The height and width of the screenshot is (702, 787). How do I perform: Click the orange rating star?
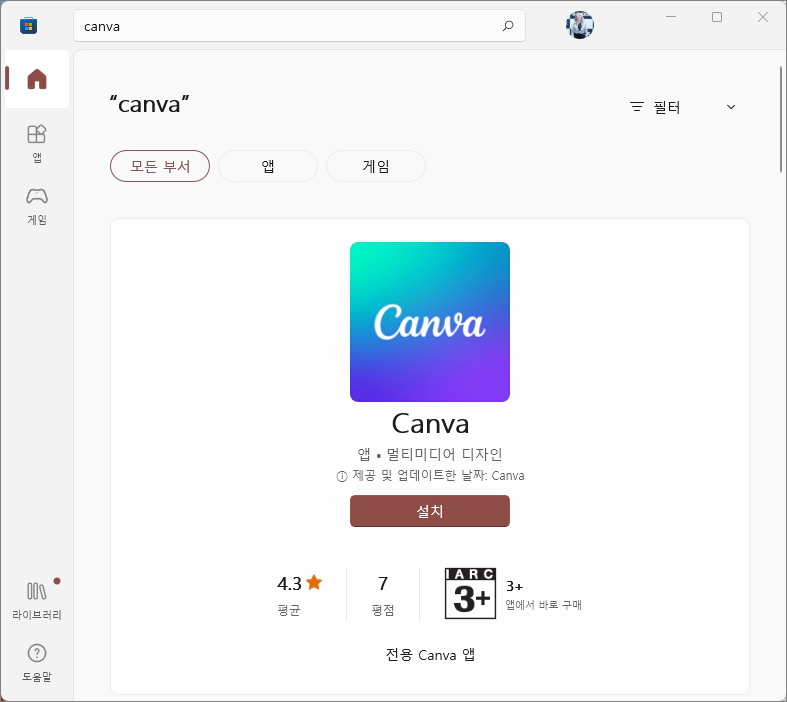pyautogui.click(x=314, y=582)
